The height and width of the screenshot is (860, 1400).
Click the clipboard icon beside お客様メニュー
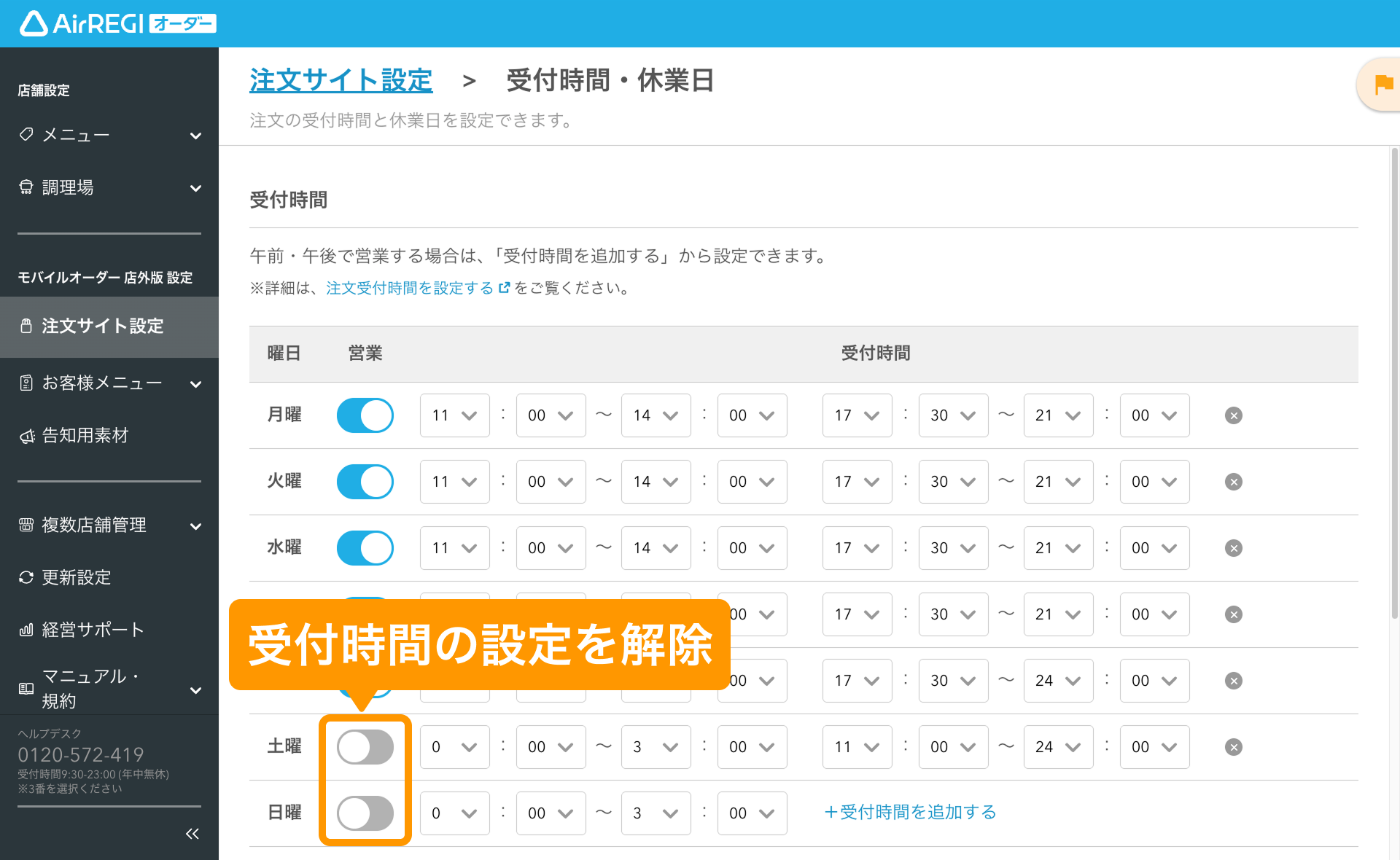pos(26,383)
